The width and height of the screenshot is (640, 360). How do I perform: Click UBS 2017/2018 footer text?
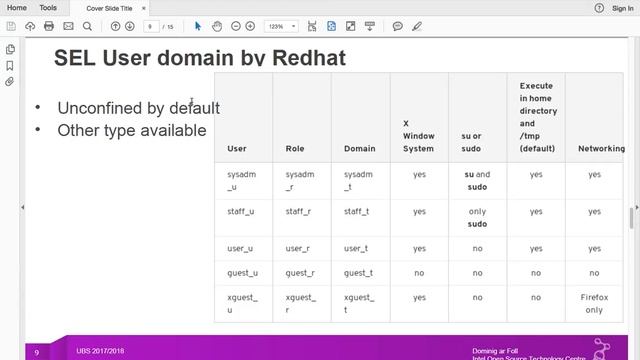tap(100, 351)
